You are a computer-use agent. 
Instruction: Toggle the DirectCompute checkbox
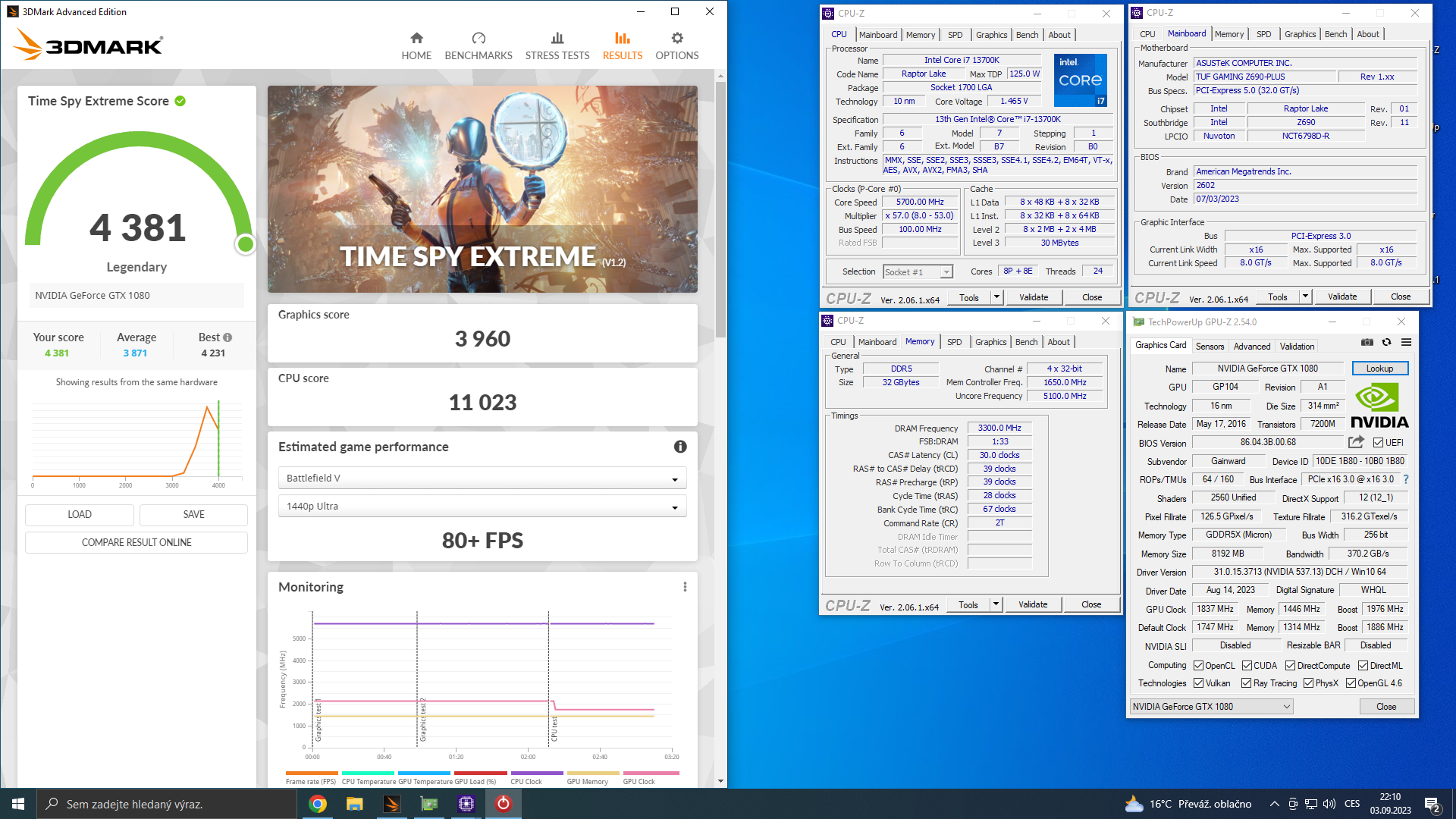pyautogui.click(x=1291, y=666)
